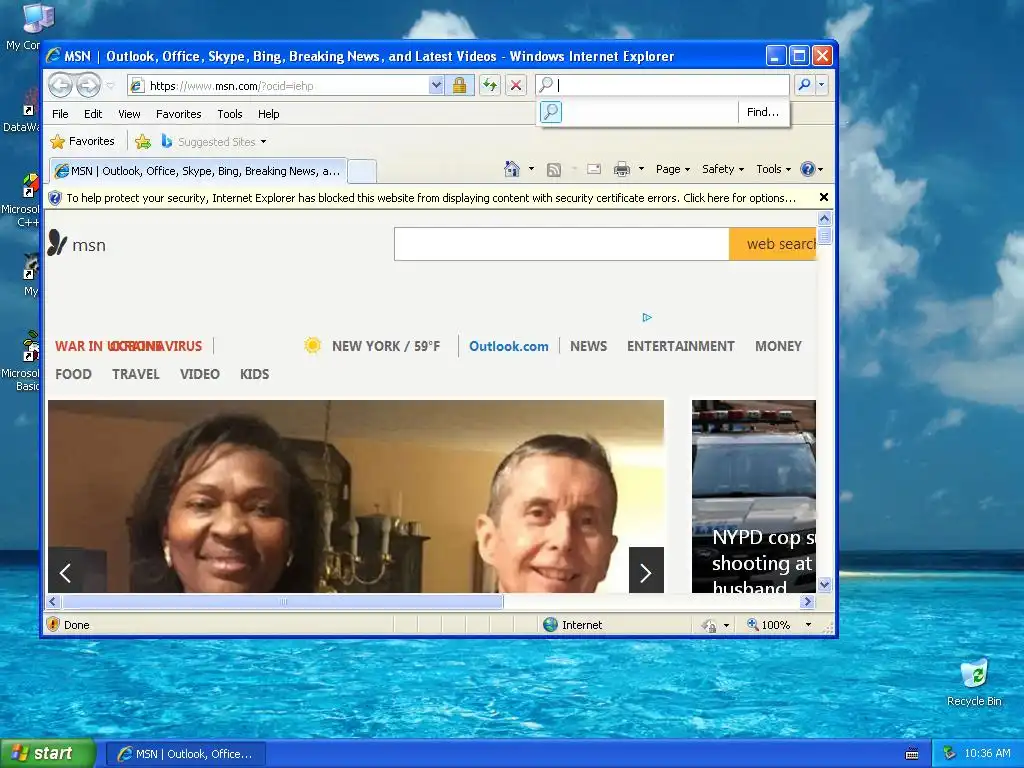The height and width of the screenshot is (768, 1024).
Task: Stop loading with the red X icon
Action: (516, 85)
